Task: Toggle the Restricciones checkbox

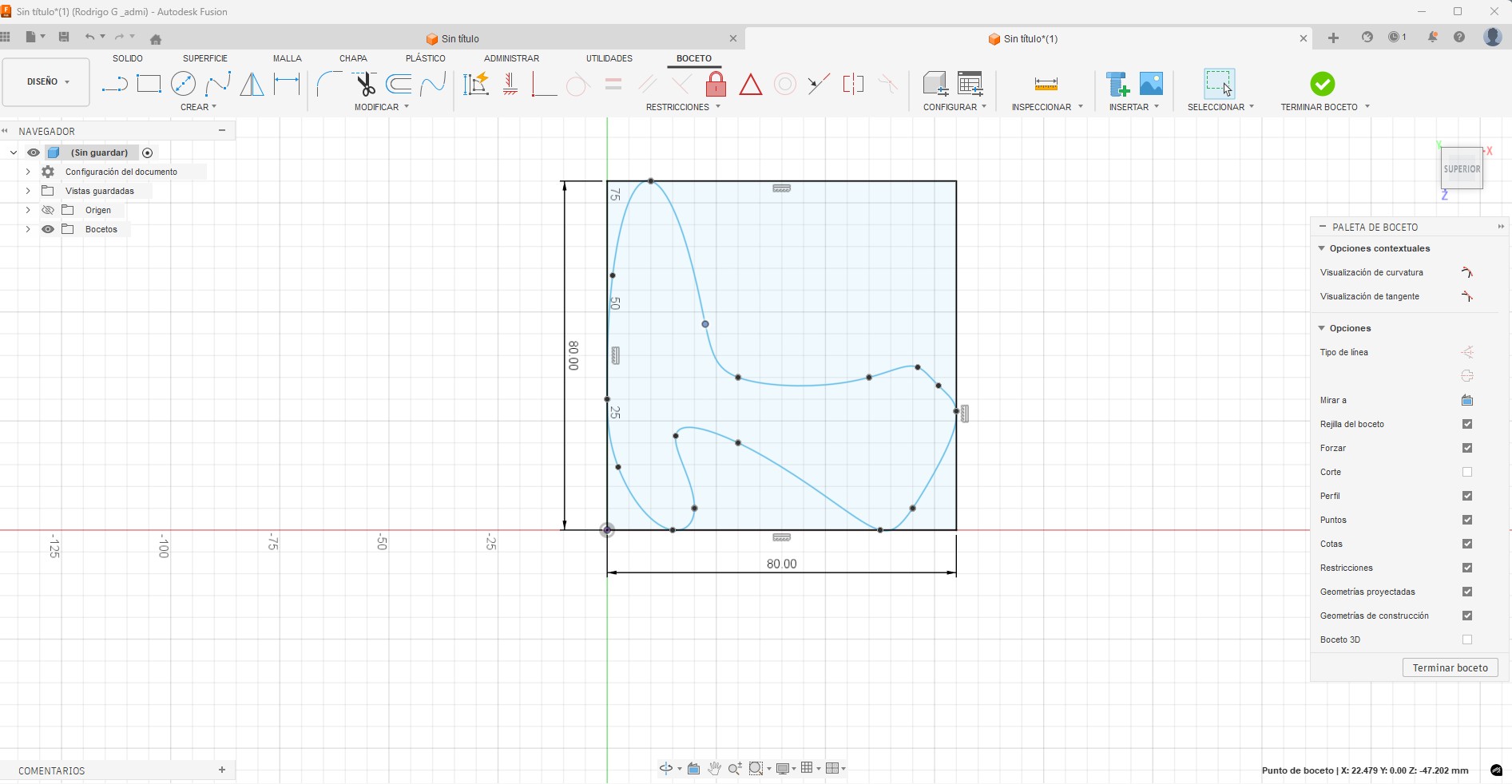Action: pyautogui.click(x=1467, y=568)
